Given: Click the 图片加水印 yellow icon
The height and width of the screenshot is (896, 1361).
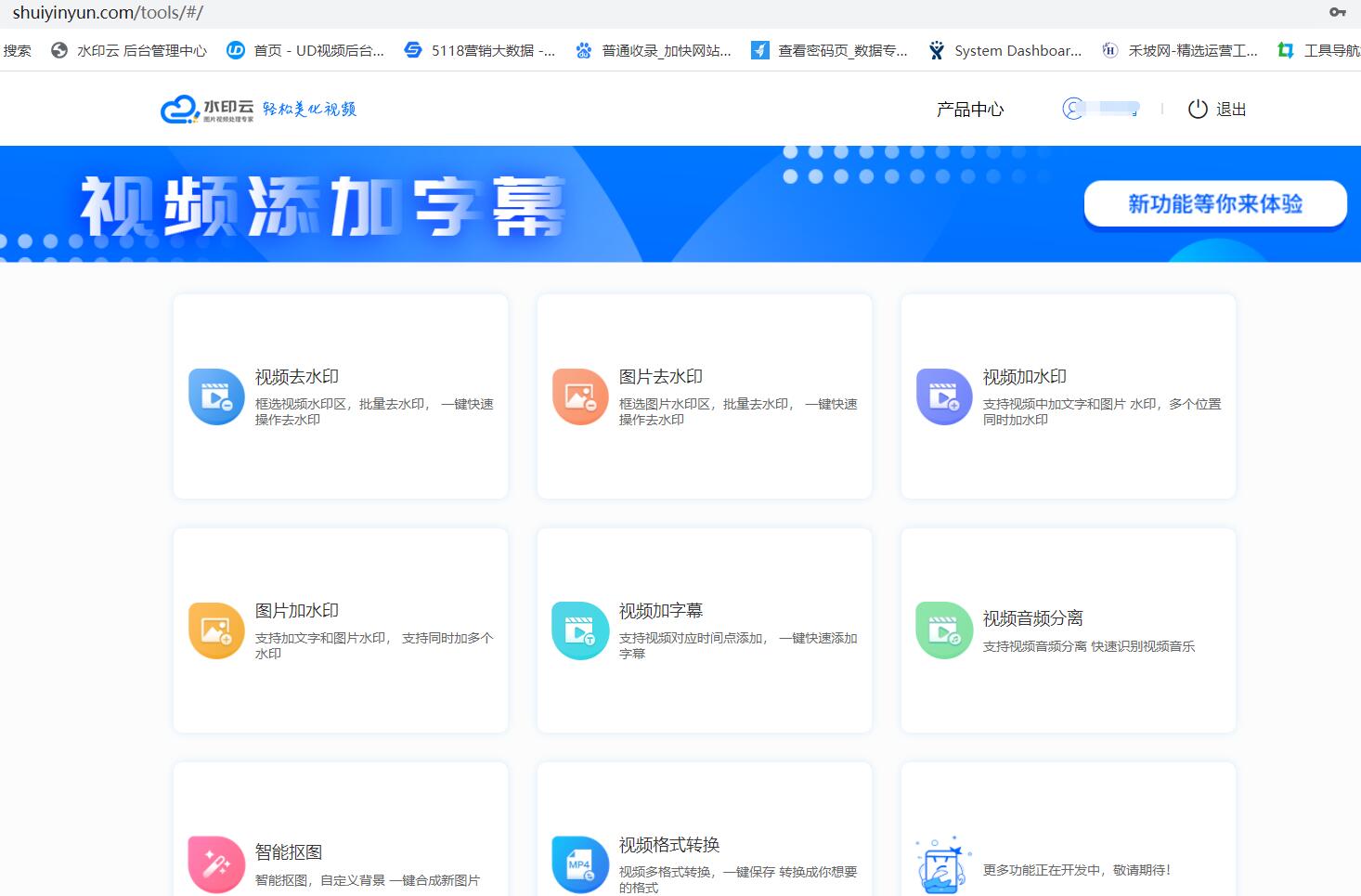Looking at the screenshot, I should click(x=216, y=630).
